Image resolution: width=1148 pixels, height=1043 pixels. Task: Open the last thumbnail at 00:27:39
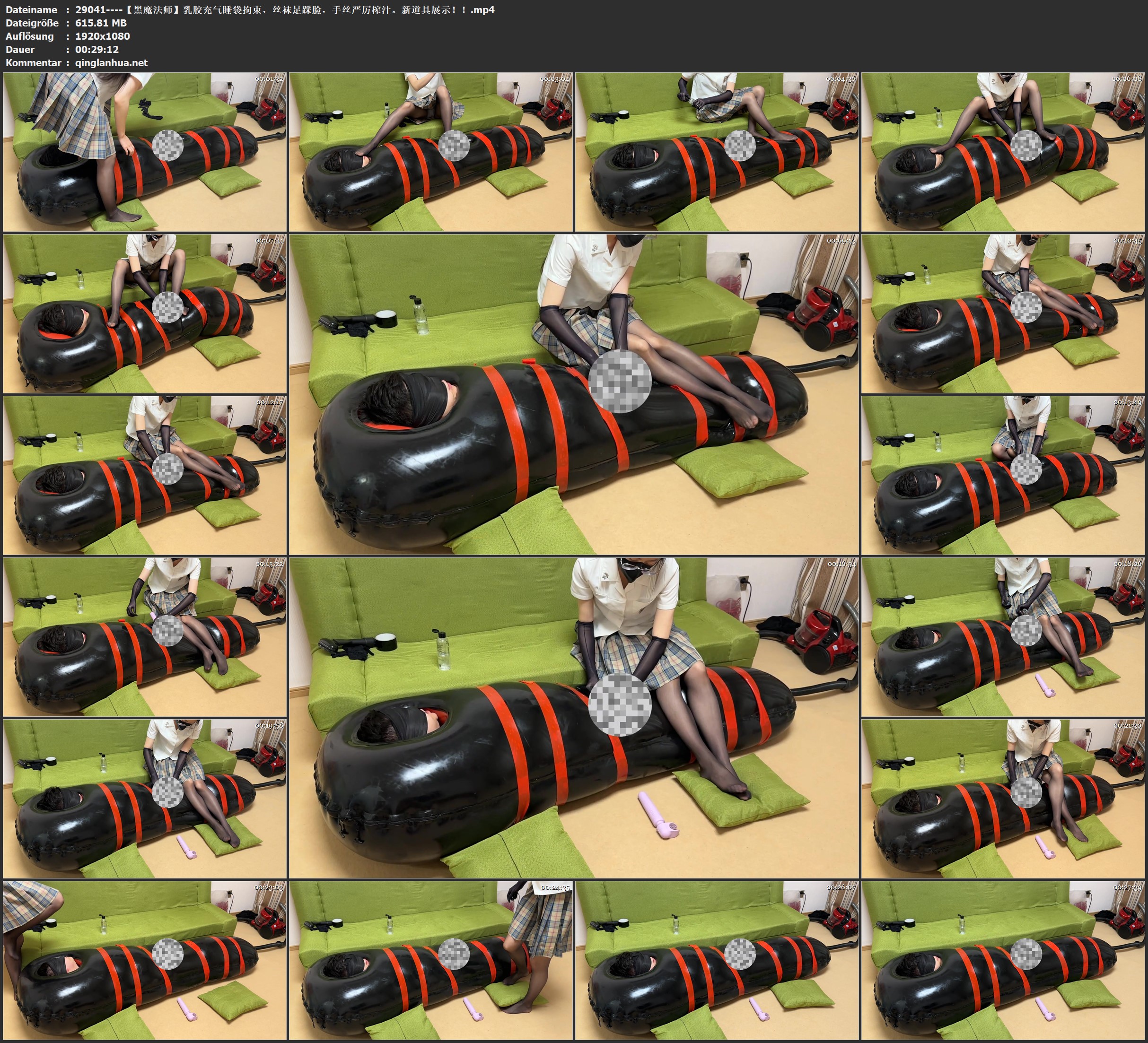1003,960
